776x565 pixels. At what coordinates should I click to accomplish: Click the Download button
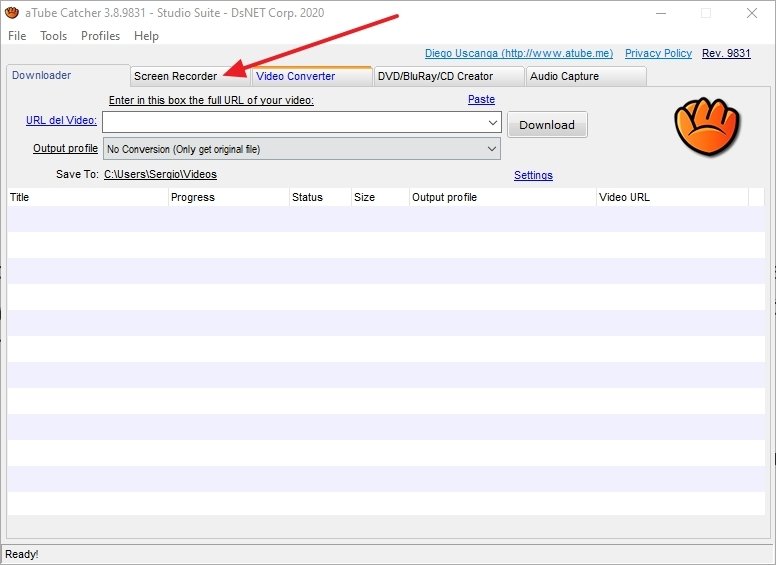pyautogui.click(x=547, y=125)
